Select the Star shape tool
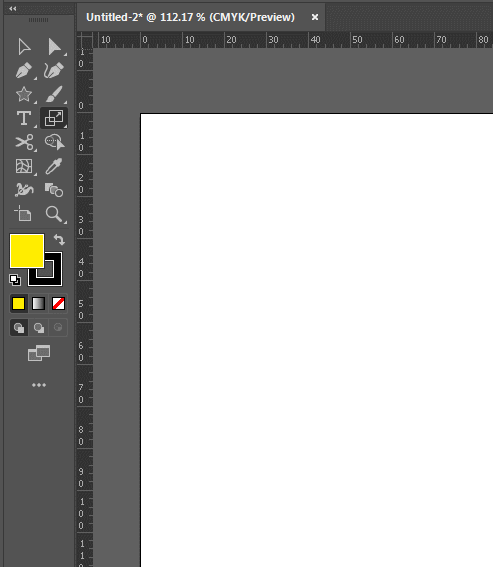The width and height of the screenshot is (493, 567). tap(24, 94)
